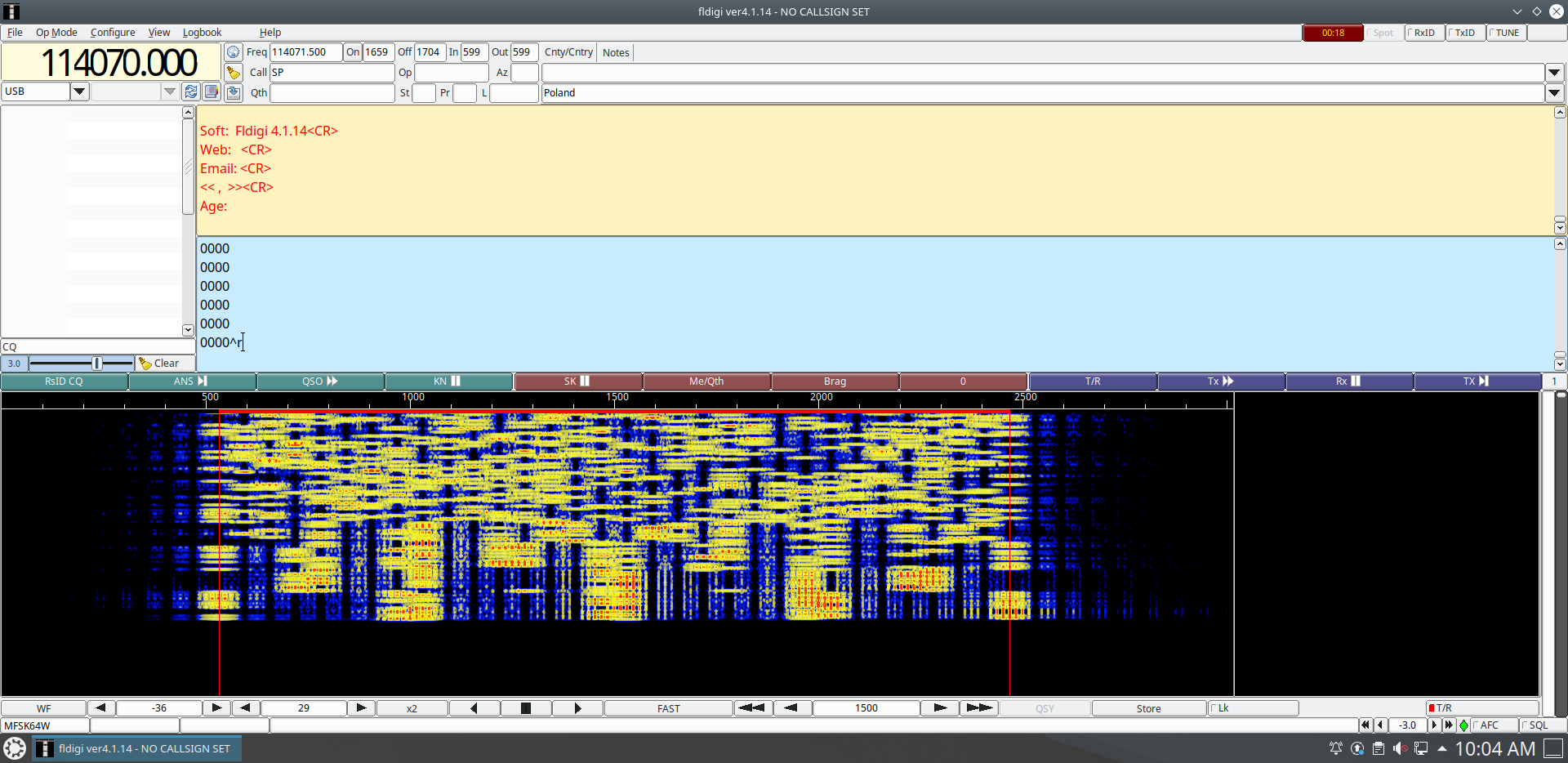Image resolution: width=1568 pixels, height=763 pixels.
Task: Click the RsID CQ macro button
Action: point(65,381)
